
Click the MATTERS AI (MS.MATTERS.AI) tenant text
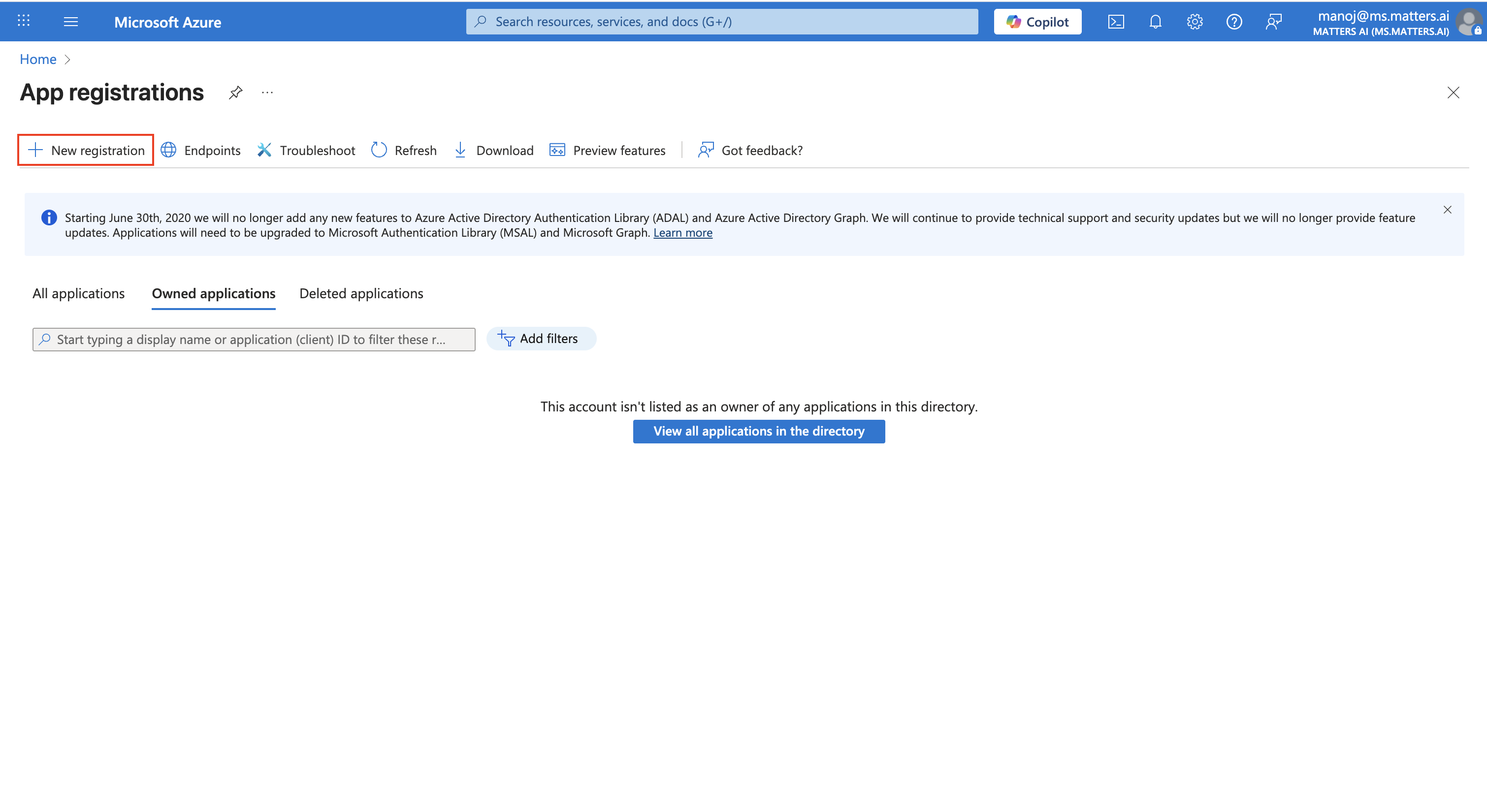click(x=1381, y=31)
